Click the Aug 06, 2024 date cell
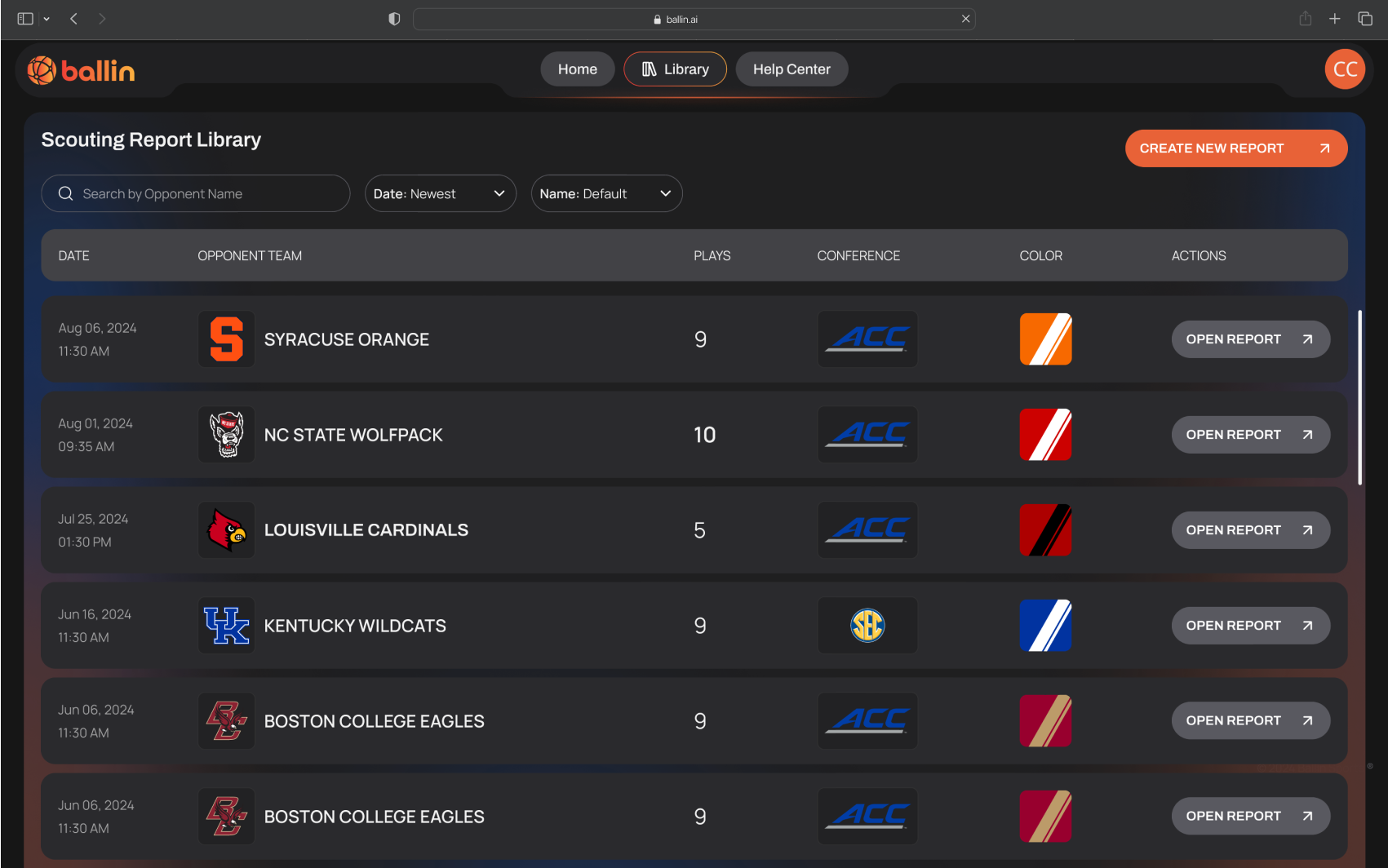The width and height of the screenshot is (1388, 868). pyautogui.click(x=97, y=339)
